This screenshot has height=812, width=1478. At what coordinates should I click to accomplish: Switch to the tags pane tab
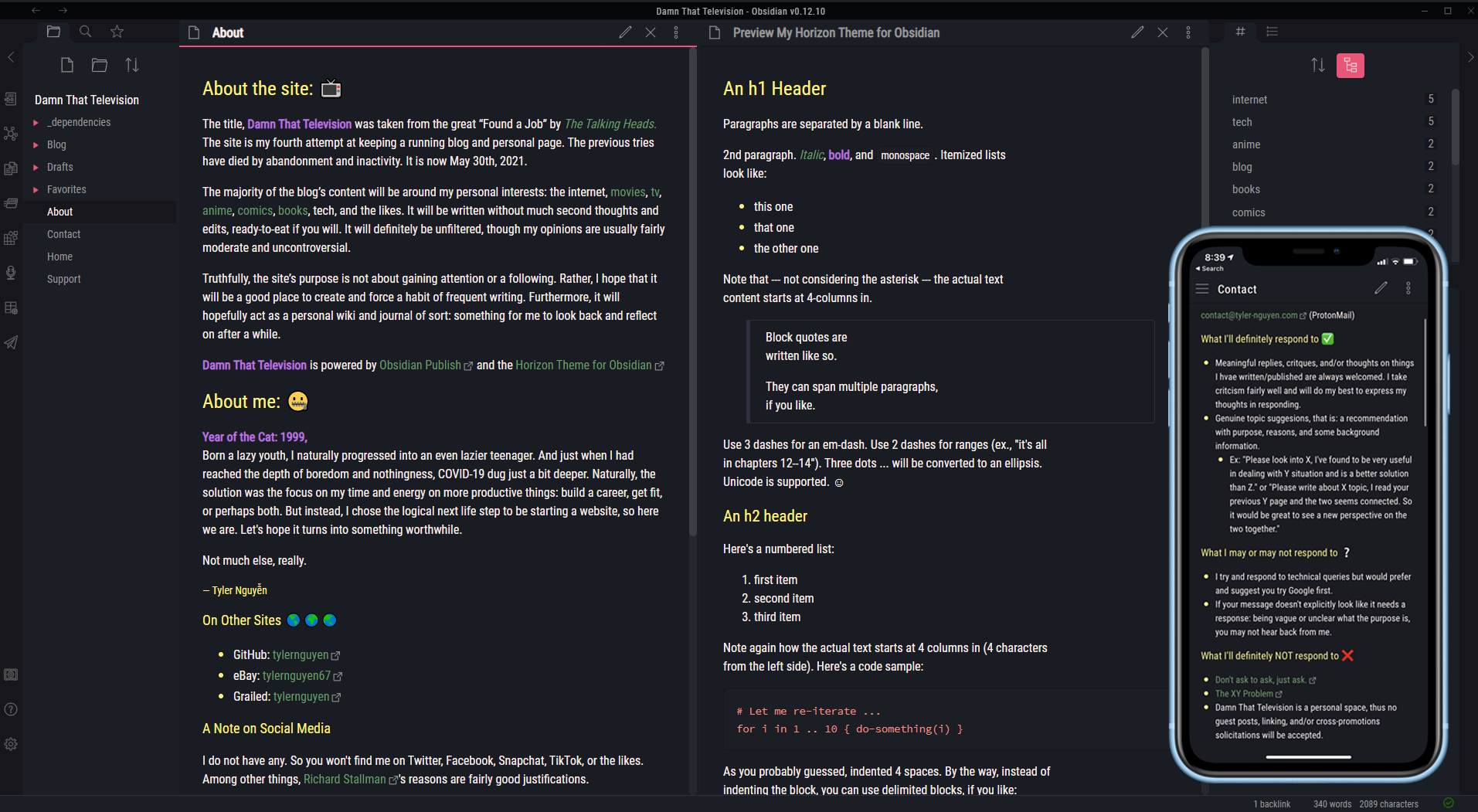pos(1240,32)
